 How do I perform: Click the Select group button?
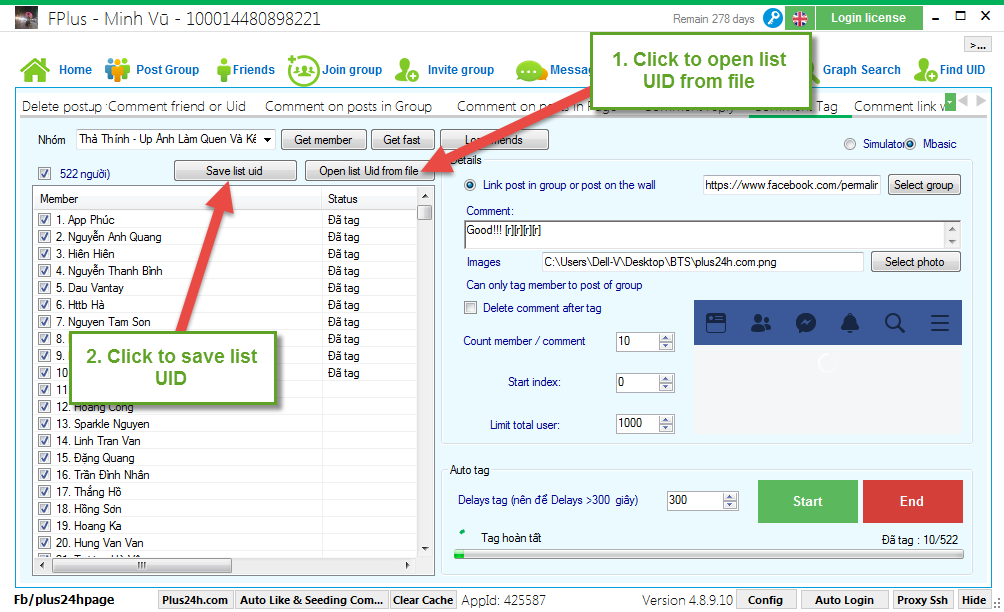tap(923, 185)
